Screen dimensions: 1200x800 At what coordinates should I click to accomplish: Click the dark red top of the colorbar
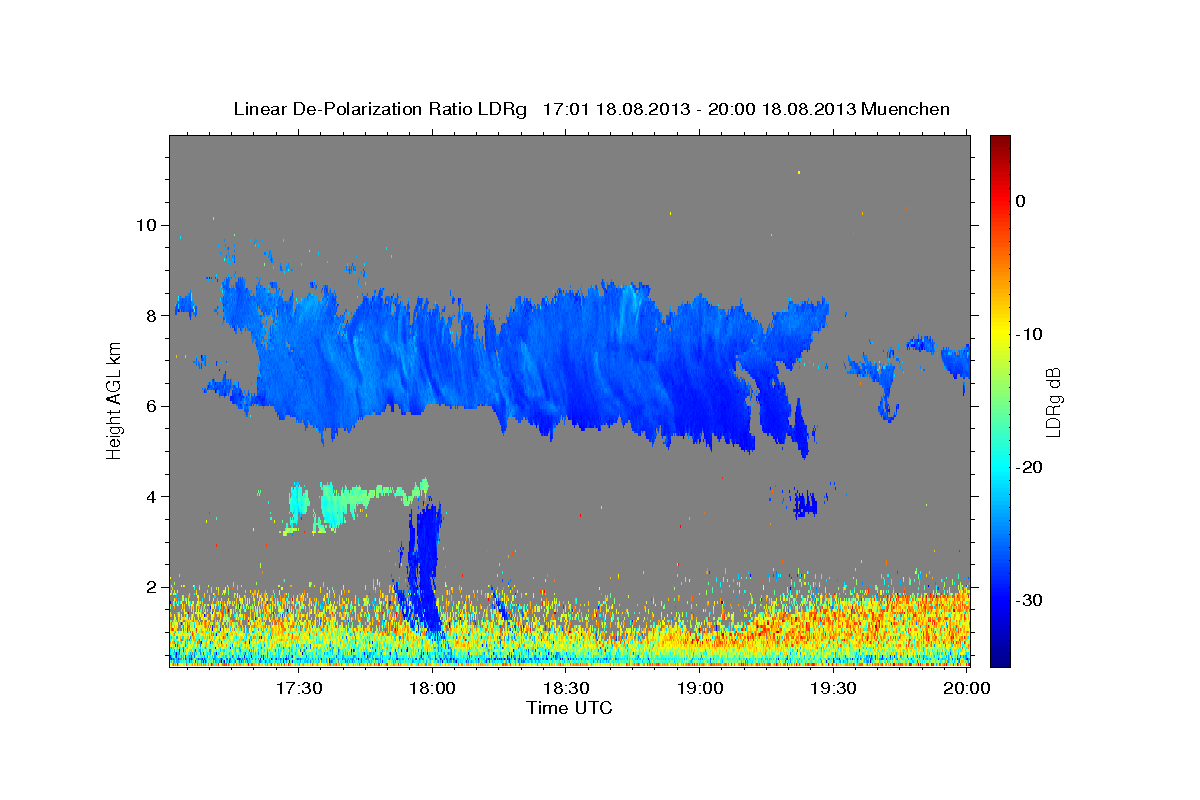coord(1000,142)
